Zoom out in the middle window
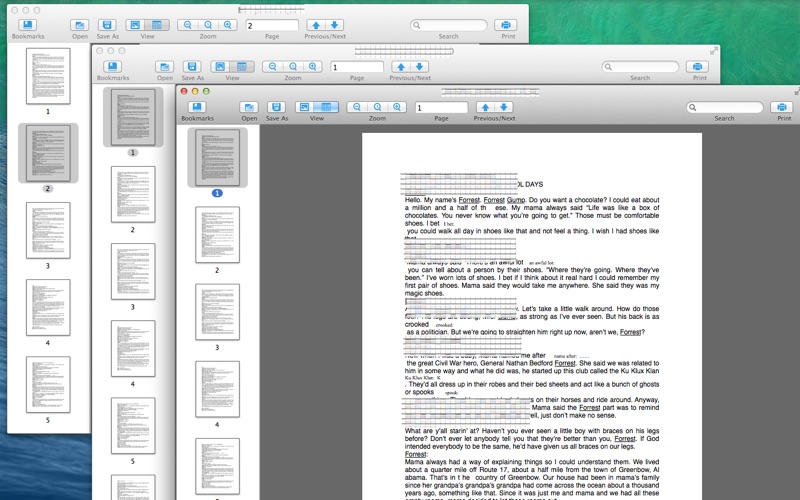 pos(272,67)
